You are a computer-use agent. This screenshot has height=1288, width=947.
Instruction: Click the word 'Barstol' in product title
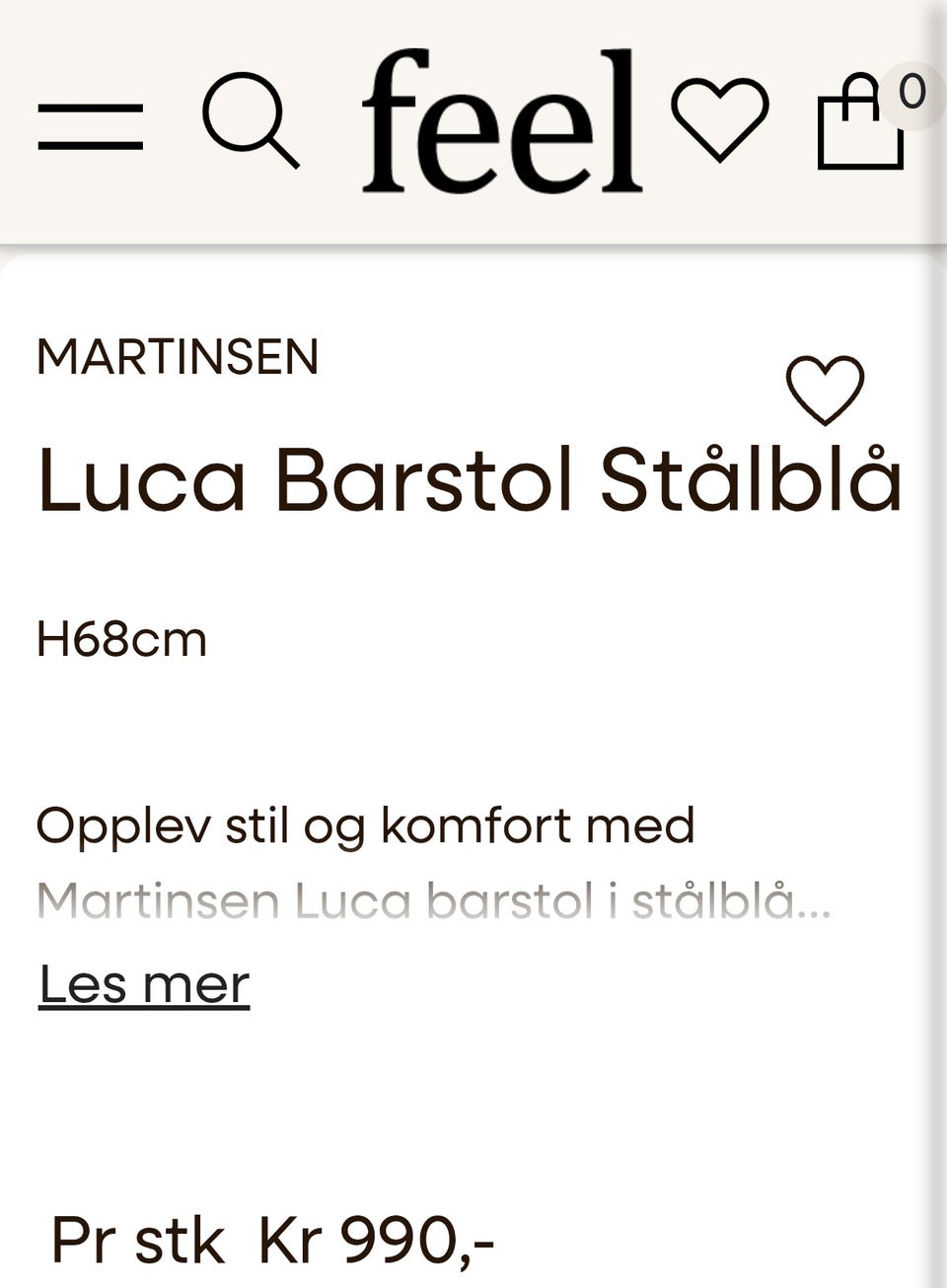click(423, 479)
